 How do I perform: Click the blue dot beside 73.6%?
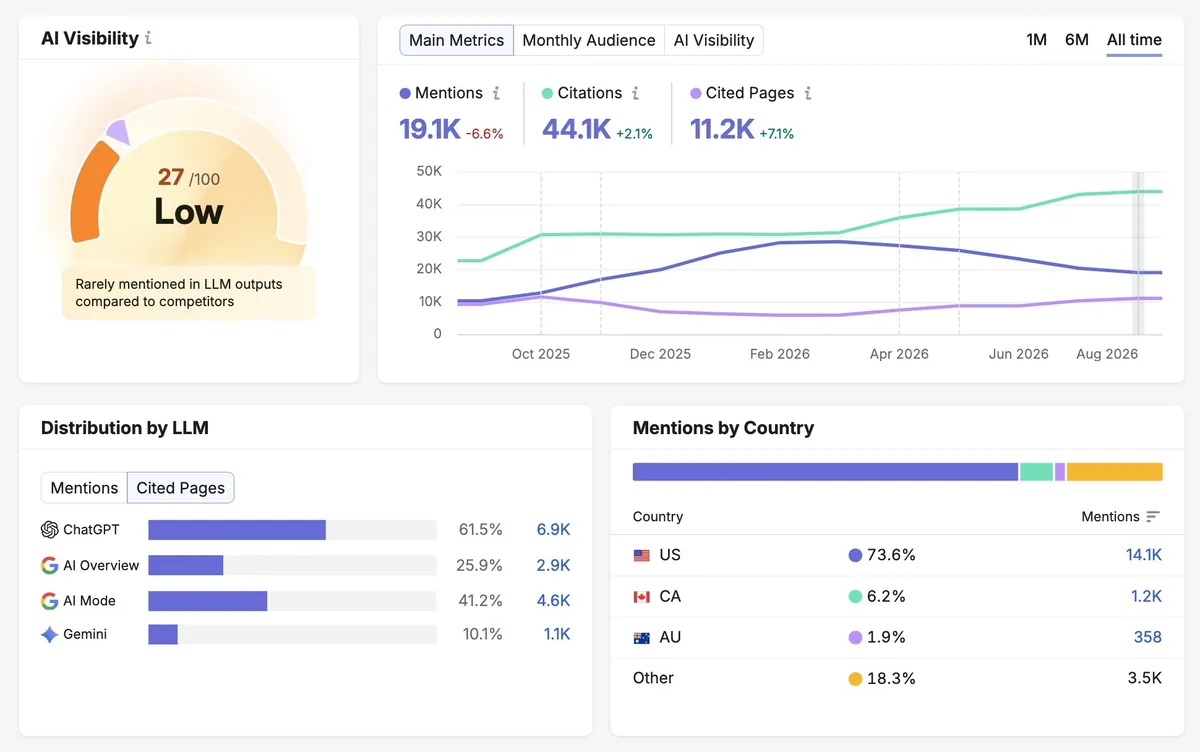coord(855,555)
